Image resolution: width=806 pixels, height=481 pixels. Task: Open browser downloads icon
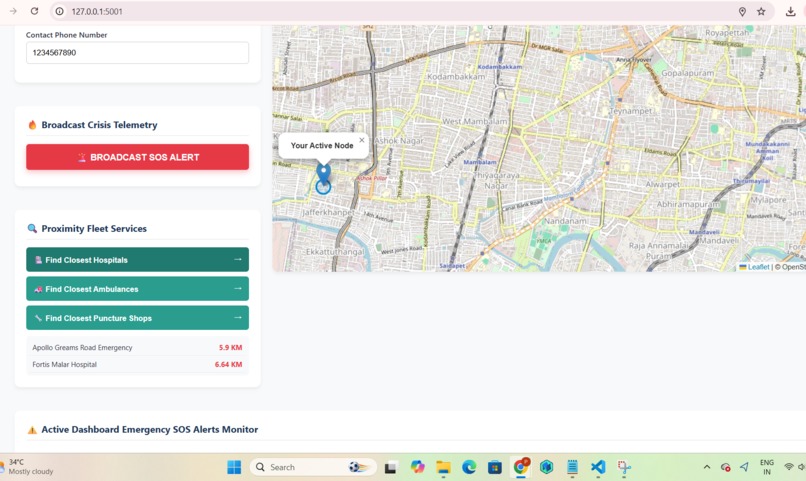pyautogui.click(x=791, y=11)
